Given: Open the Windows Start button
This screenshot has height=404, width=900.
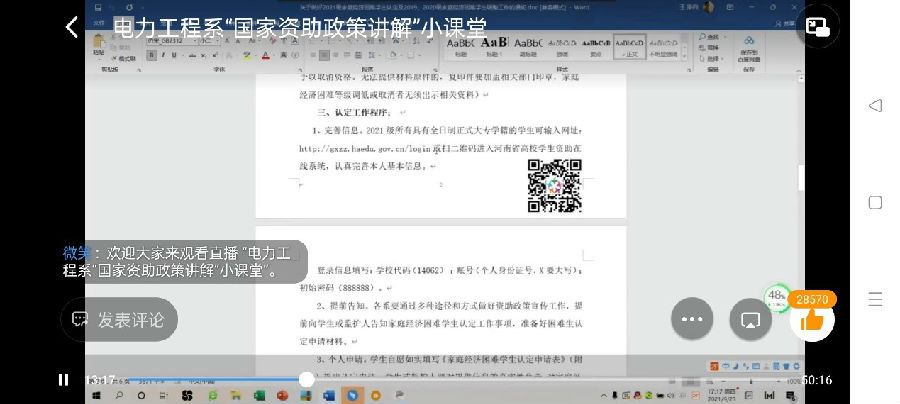Looking at the screenshot, I should (x=96, y=395).
